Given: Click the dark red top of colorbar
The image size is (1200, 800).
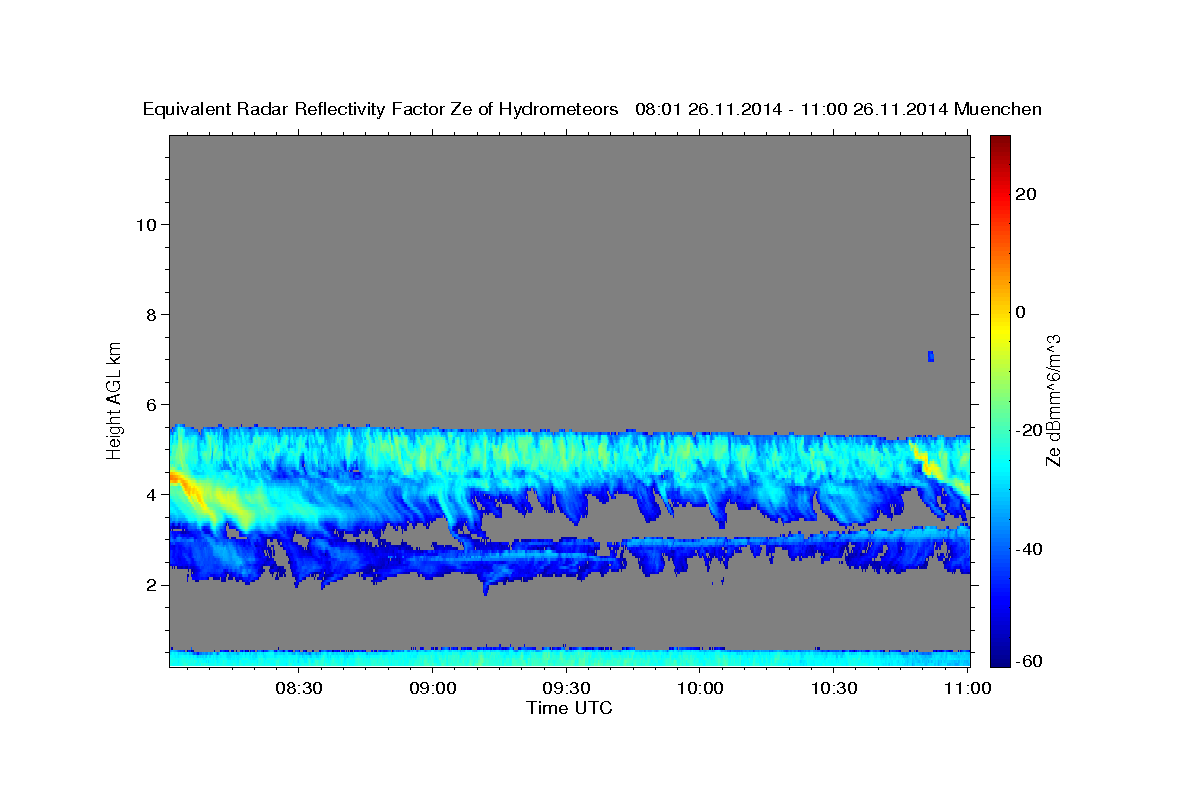Looking at the screenshot, I should (x=1000, y=143).
